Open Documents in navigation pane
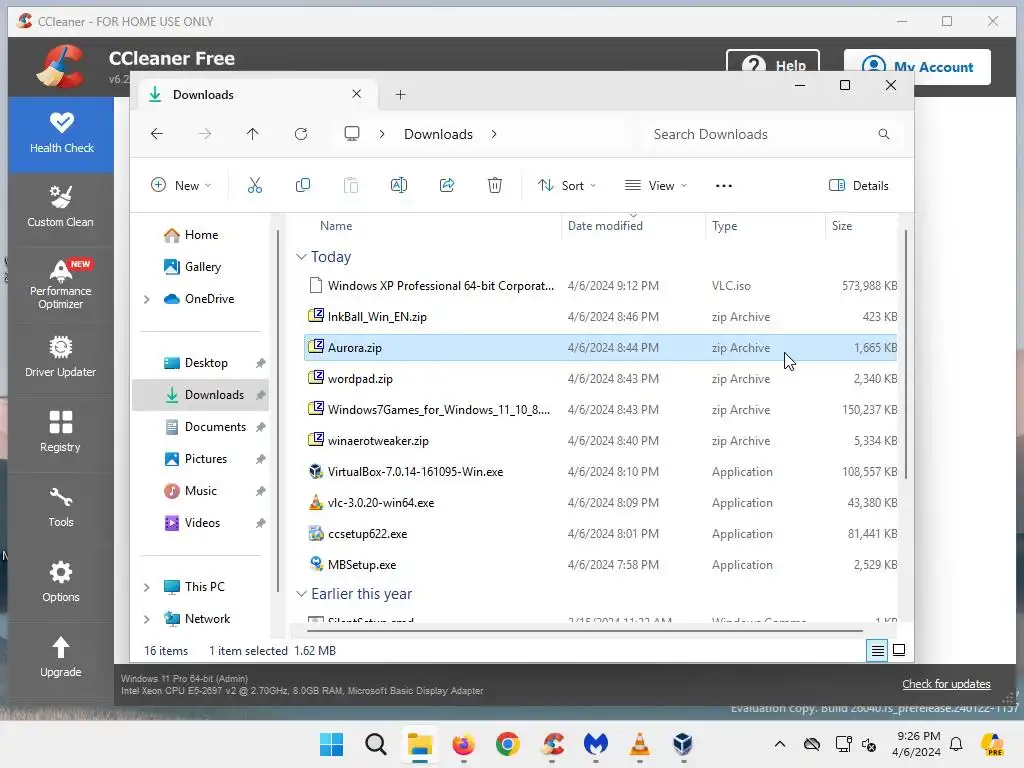1024x768 pixels. tap(215, 427)
